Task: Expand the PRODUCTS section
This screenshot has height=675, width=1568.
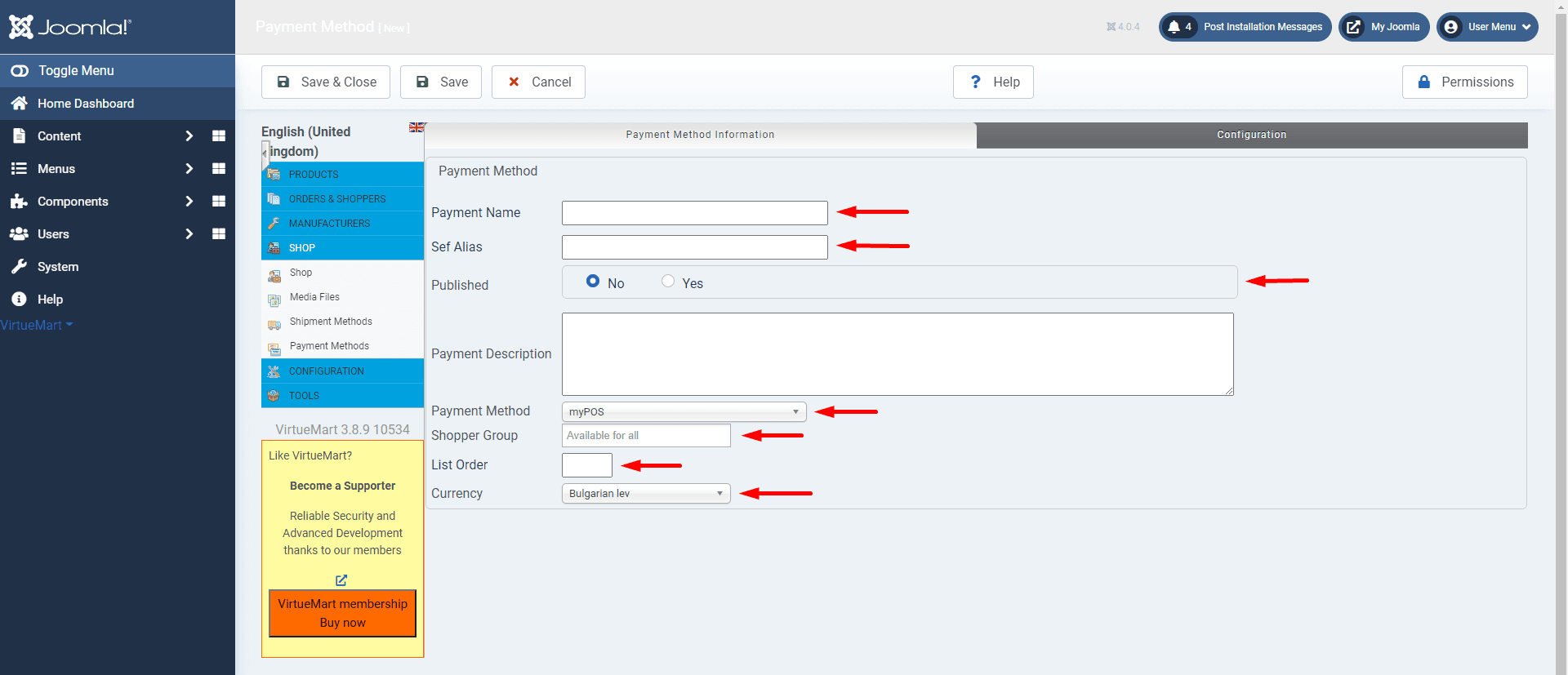Action: [x=342, y=175]
